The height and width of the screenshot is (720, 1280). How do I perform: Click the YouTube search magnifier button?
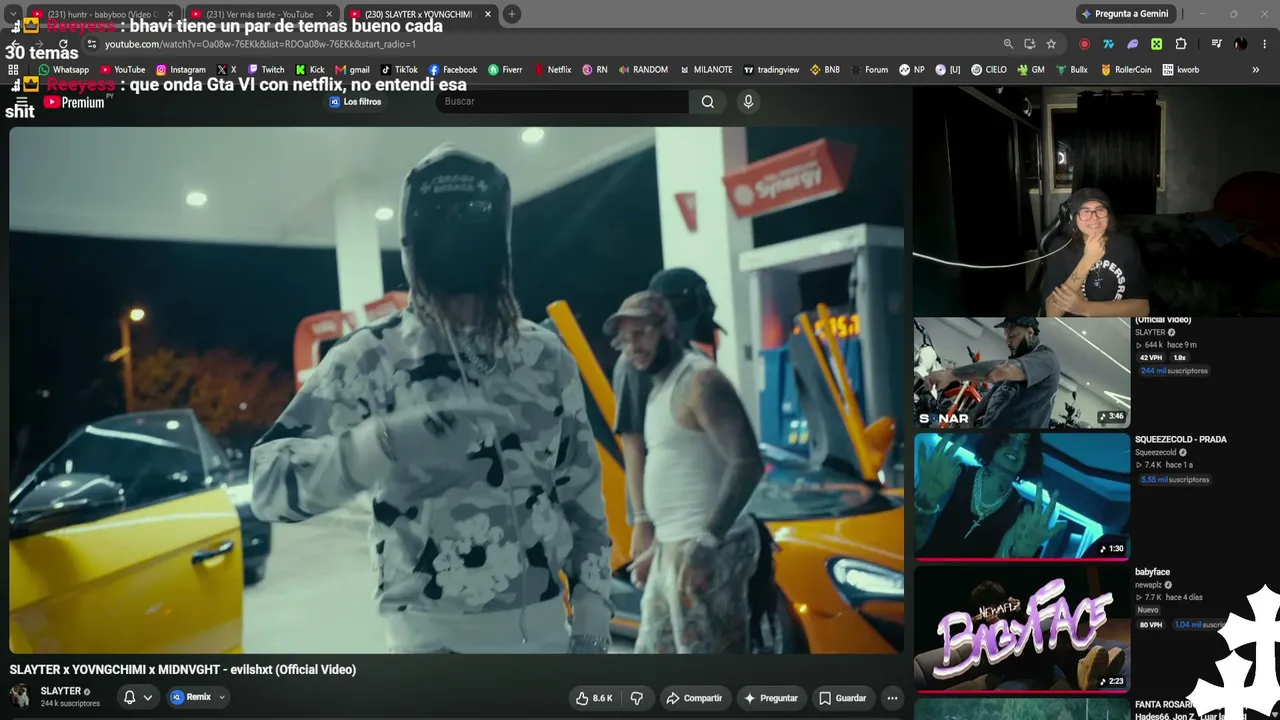tap(708, 101)
